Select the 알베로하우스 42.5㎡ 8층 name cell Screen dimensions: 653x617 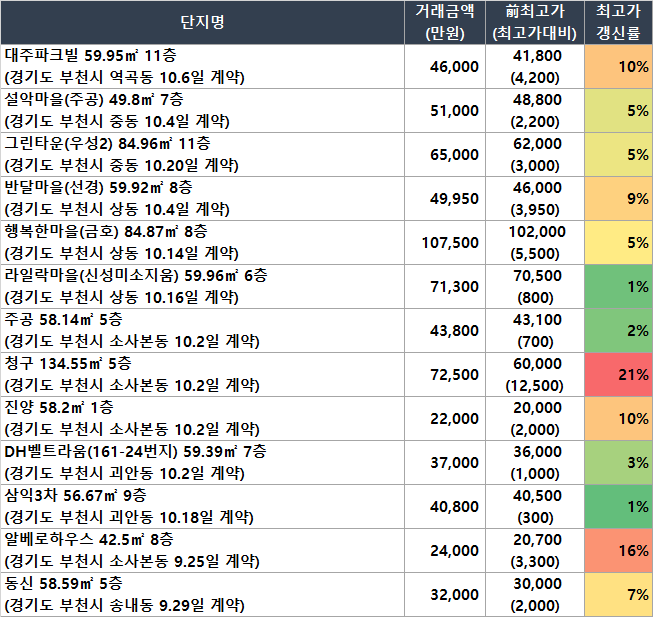pos(202,551)
